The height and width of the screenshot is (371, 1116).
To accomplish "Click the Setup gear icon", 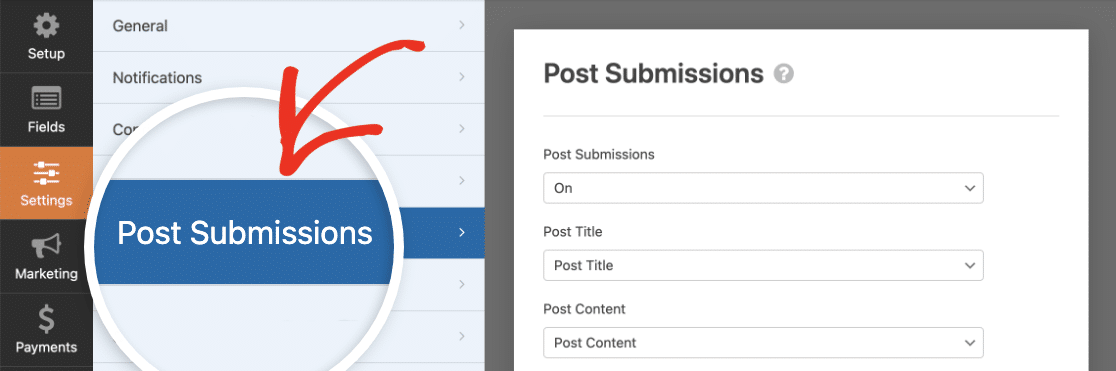I will tap(46, 27).
